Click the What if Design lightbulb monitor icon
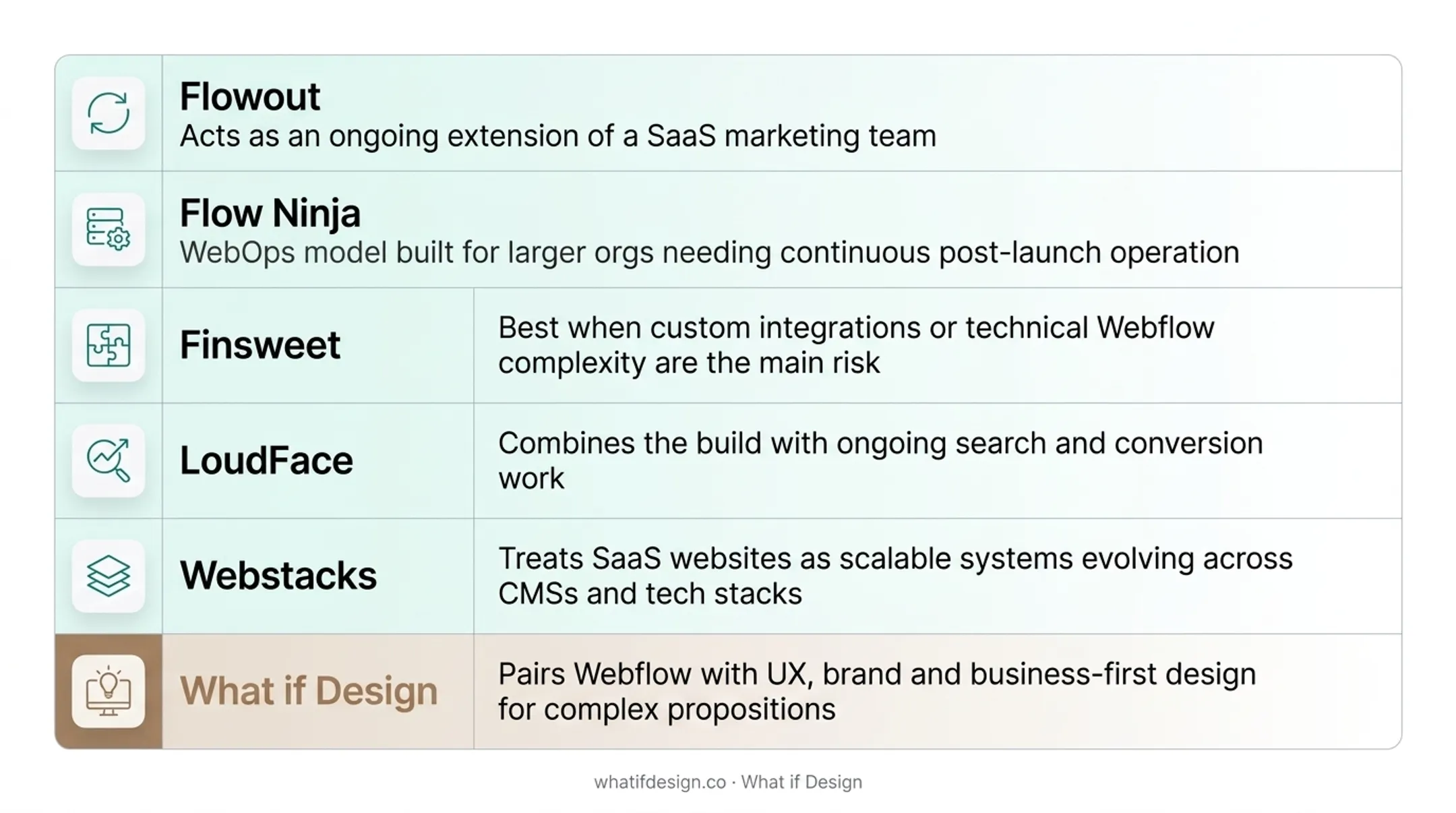The image size is (1456, 813). (109, 692)
